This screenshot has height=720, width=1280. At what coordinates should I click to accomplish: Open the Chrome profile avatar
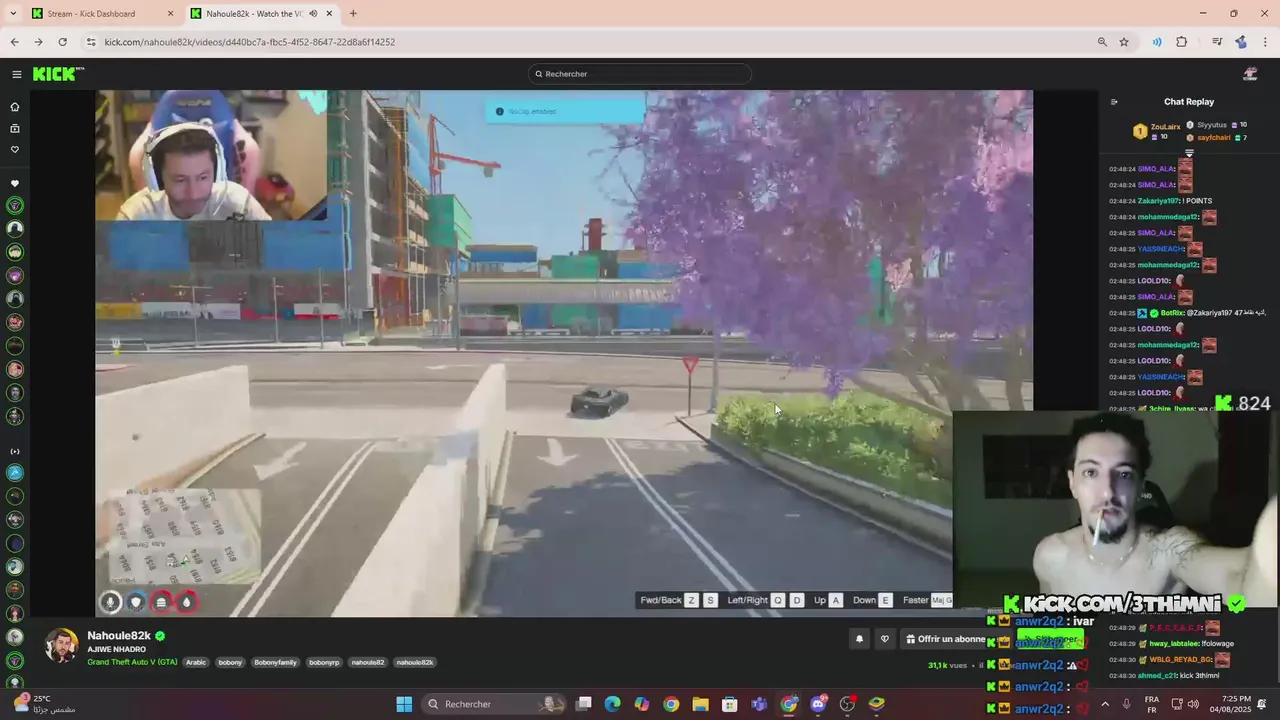point(1241,42)
